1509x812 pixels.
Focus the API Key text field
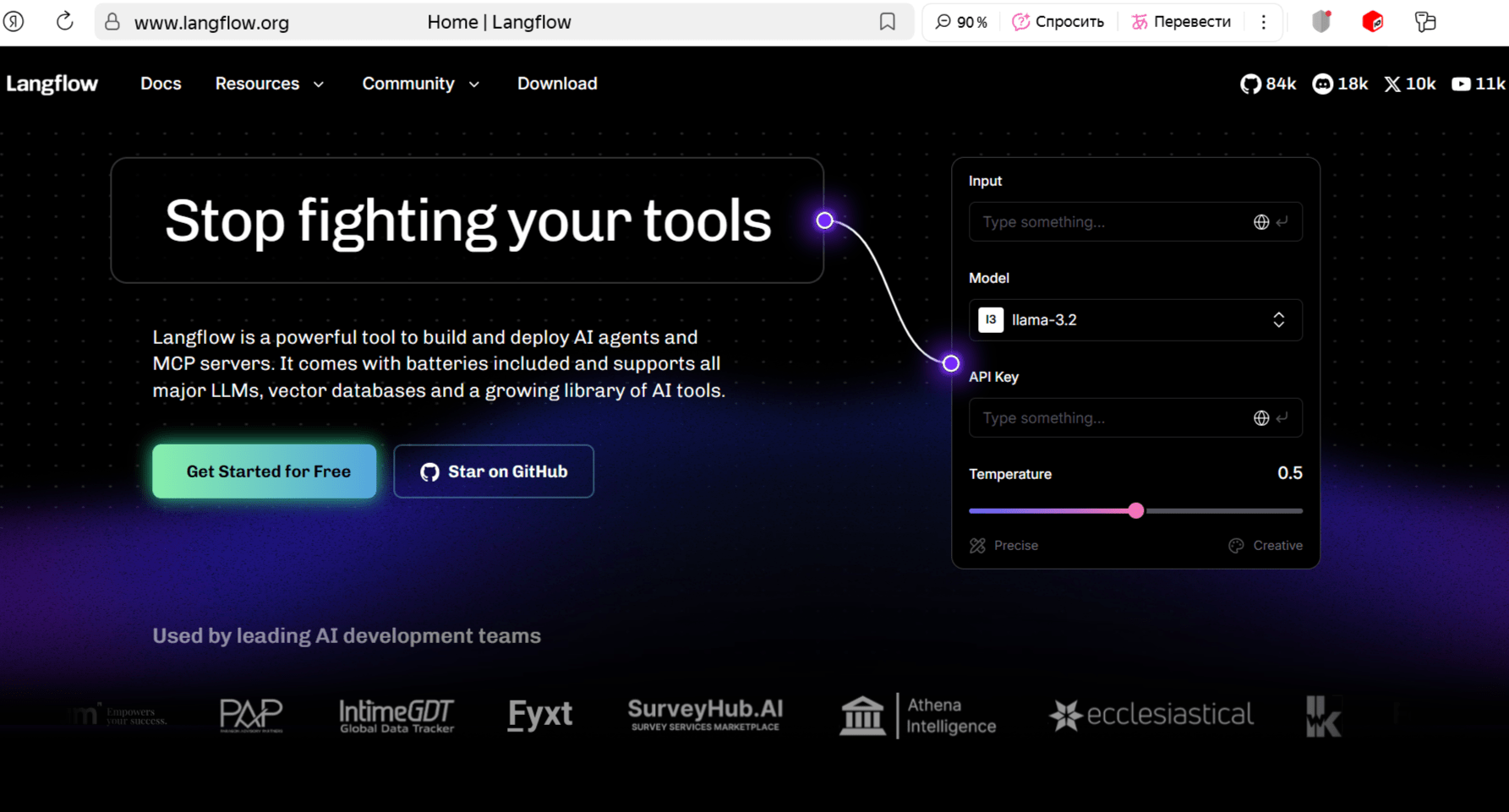[x=1107, y=418]
